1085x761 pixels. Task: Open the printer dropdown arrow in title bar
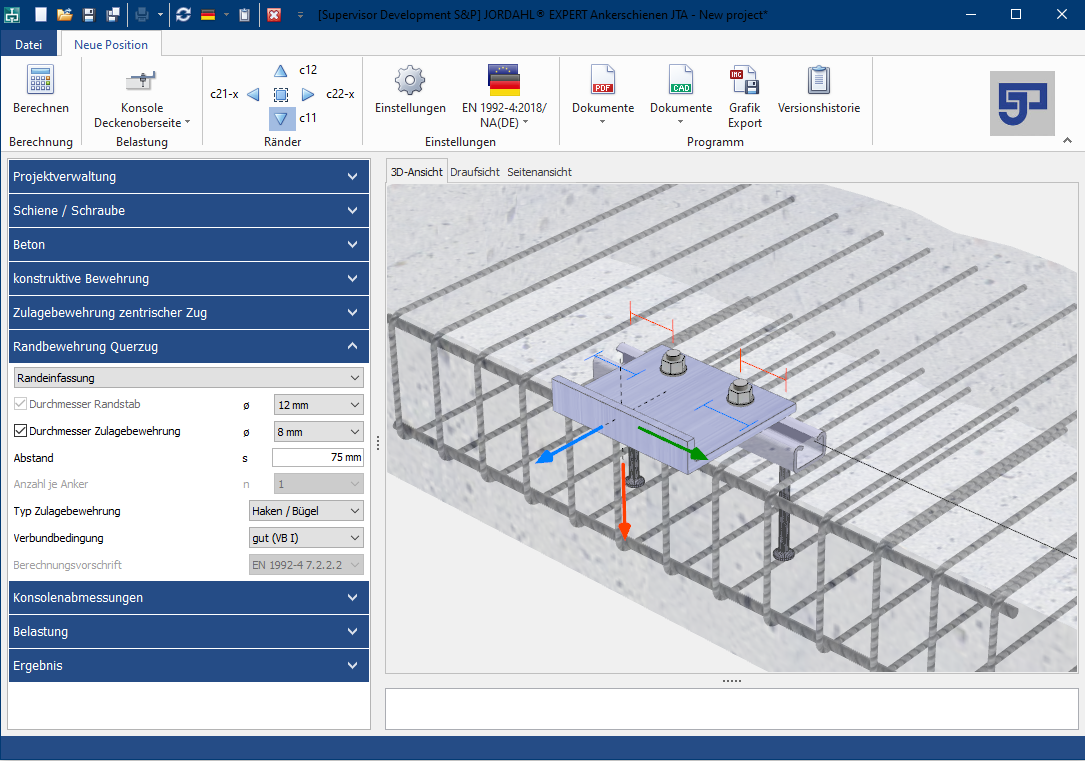click(x=160, y=15)
